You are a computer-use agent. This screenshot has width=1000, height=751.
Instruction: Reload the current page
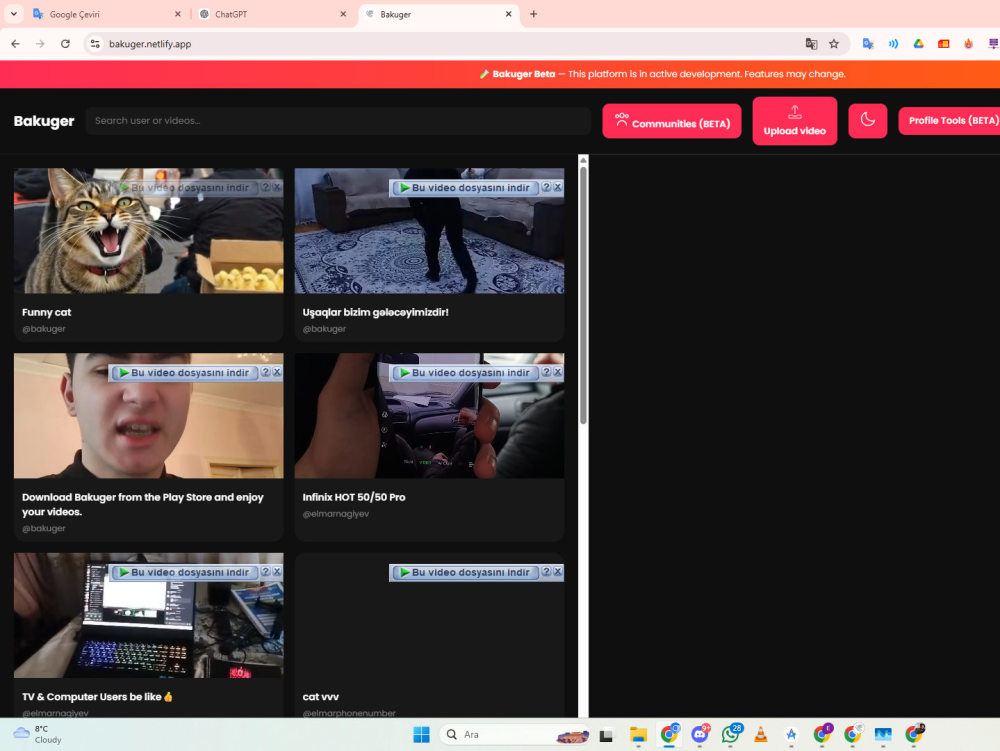click(65, 44)
